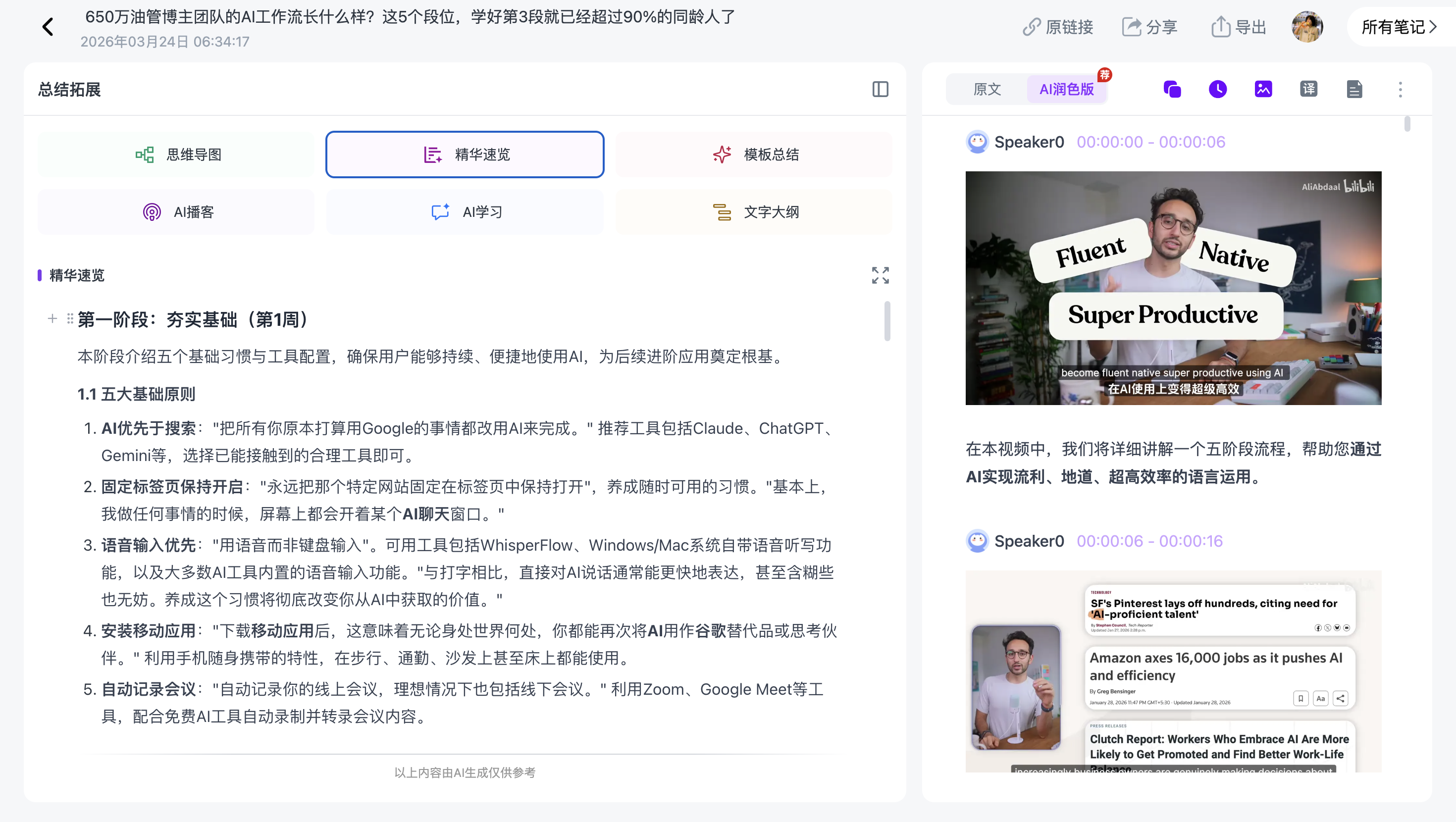Viewport: 1456px width, 822px height.
Task: Open 所有笔记 all notes panel
Action: pyautogui.click(x=1399, y=27)
